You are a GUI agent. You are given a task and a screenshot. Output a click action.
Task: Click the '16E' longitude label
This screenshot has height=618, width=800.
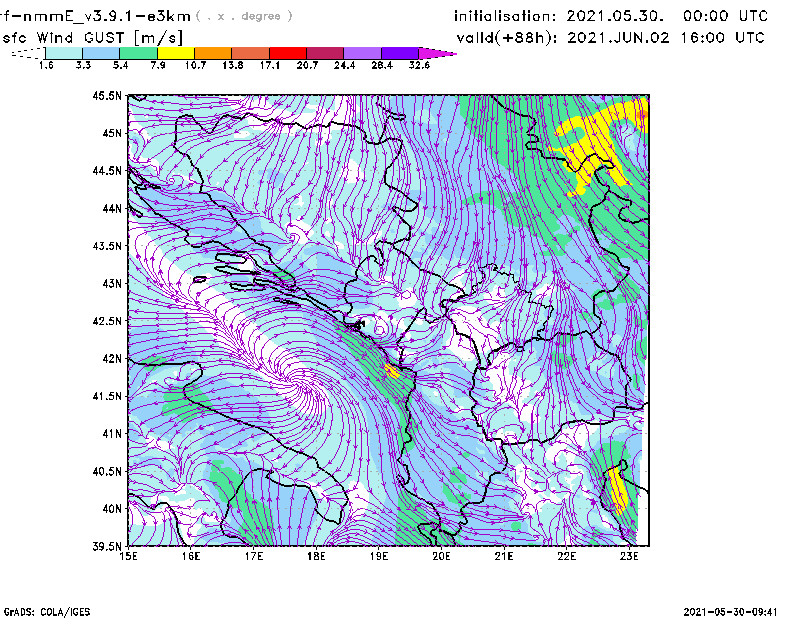point(191,556)
